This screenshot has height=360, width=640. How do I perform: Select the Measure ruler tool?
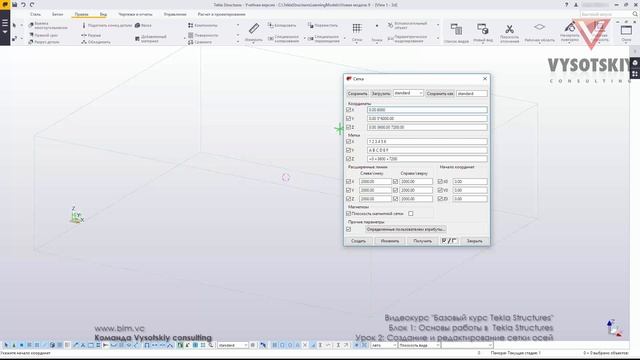253,32
